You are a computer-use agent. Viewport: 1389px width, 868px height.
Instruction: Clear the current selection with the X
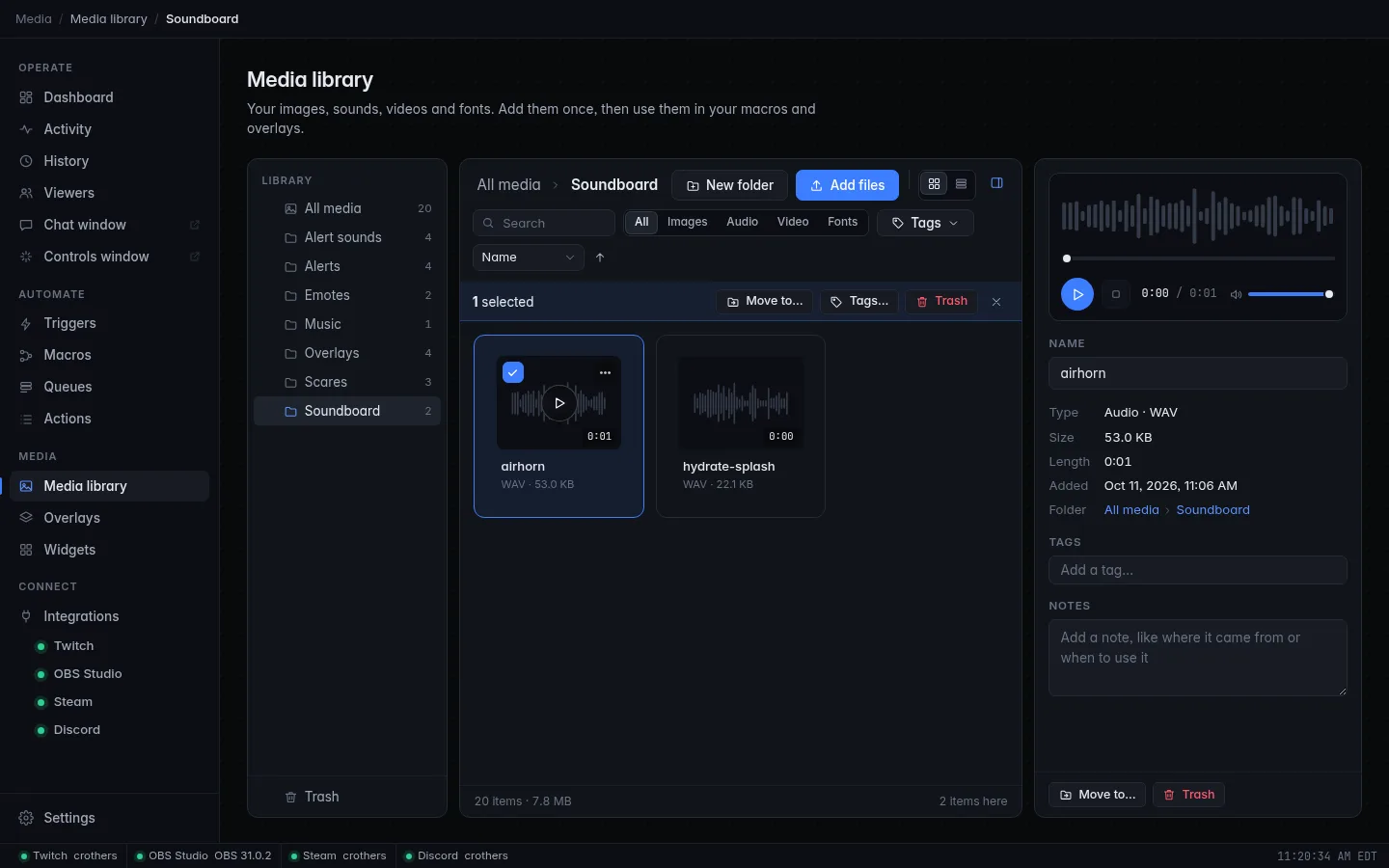point(996,302)
